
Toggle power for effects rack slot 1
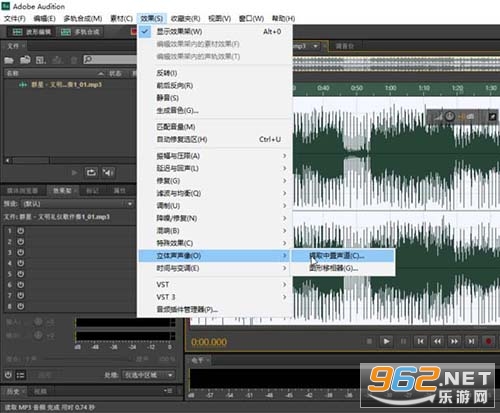click(21, 231)
